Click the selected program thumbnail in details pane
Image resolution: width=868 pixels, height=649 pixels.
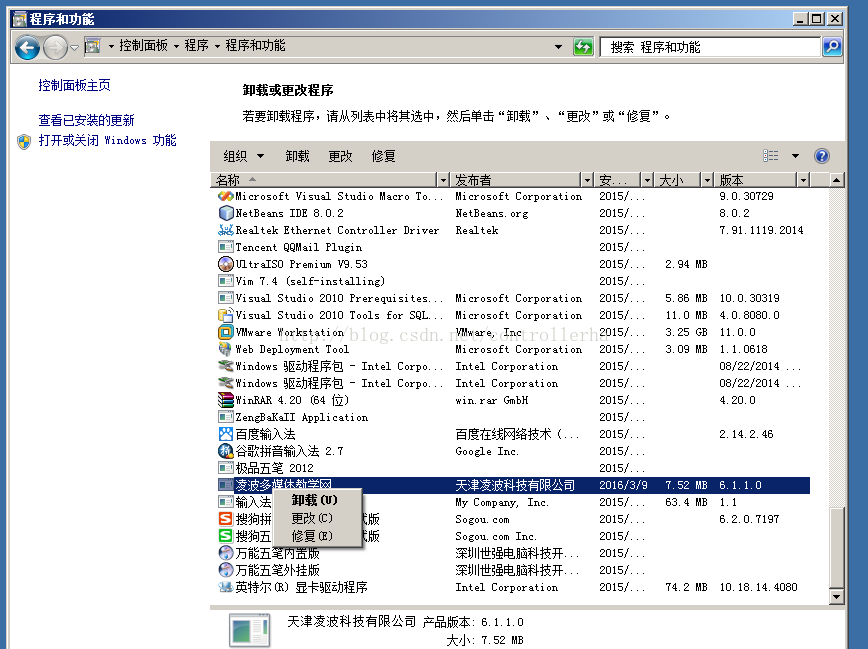click(x=250, y=630)
